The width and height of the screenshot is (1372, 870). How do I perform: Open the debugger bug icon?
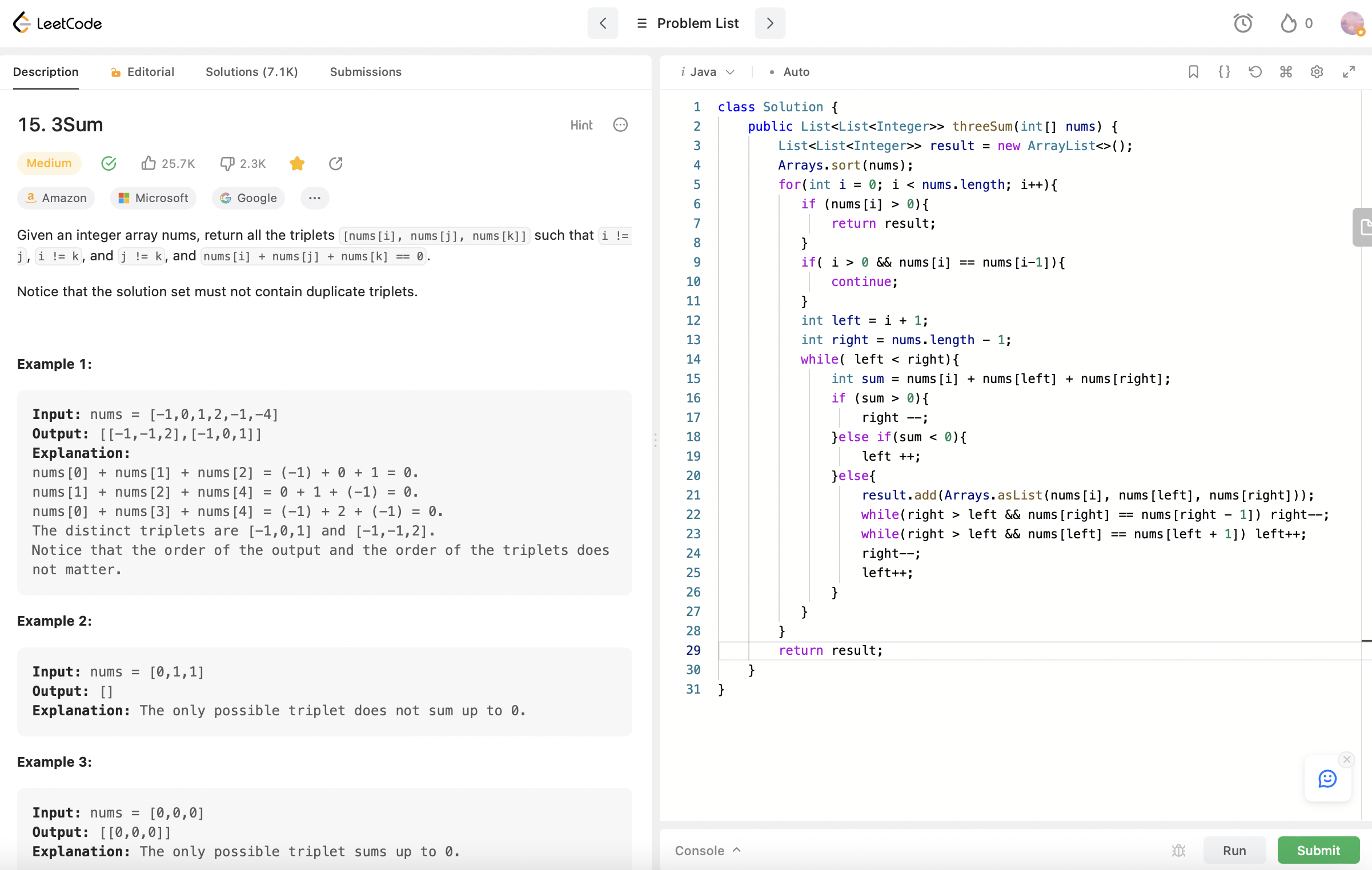(x=1178, y=851)
